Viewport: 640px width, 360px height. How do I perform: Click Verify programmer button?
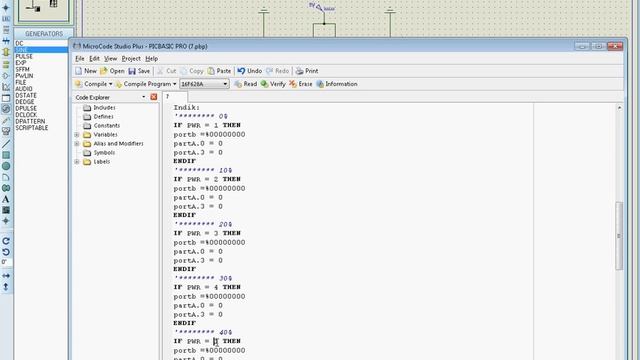pyautogui.click(x=273, y=84)
